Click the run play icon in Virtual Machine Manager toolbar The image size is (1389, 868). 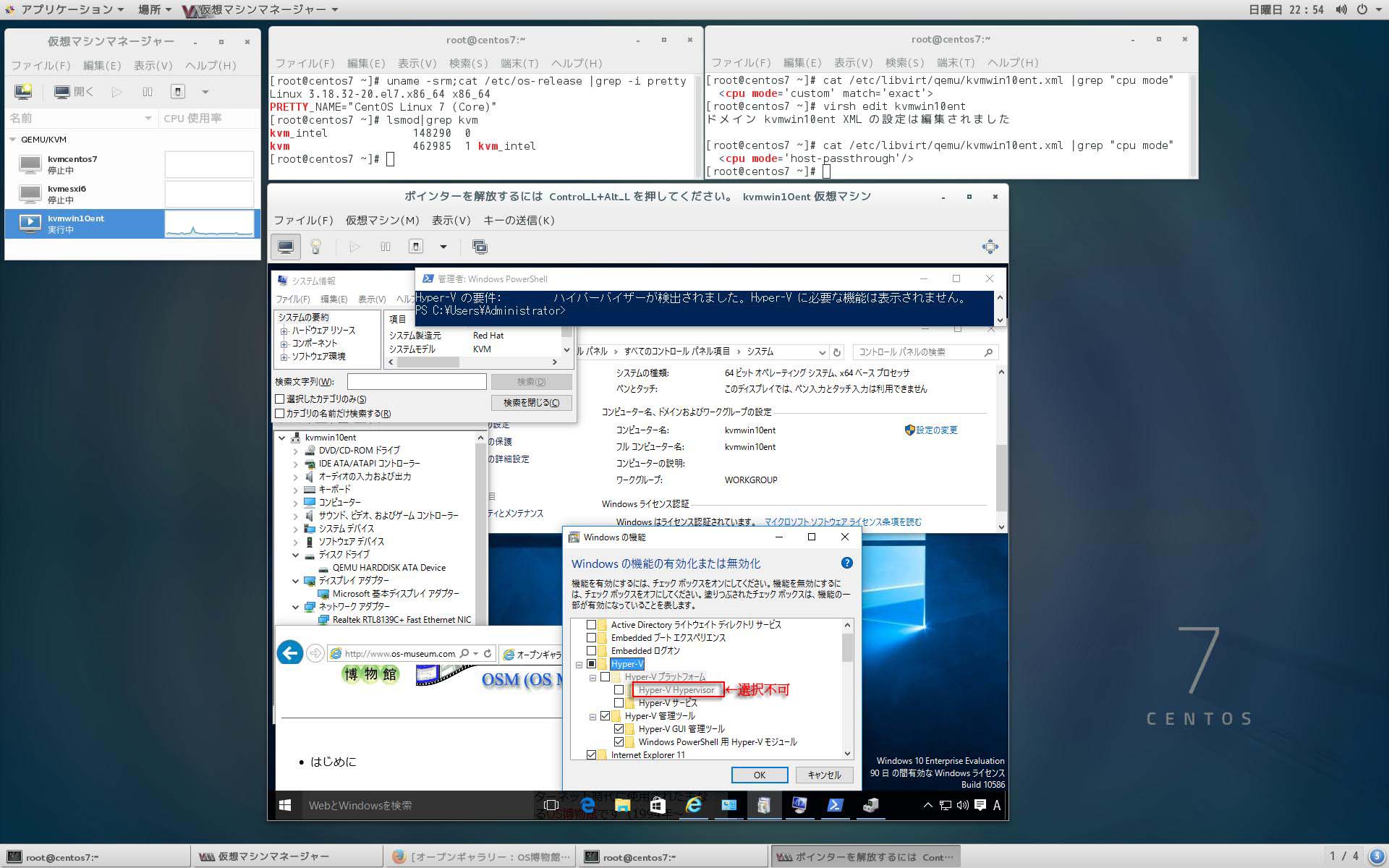[x=116, y=92]
